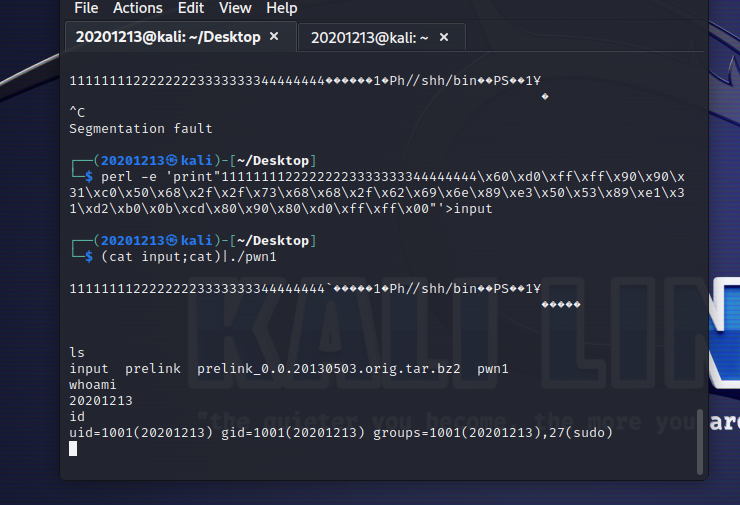The image size is (740, 505).
Task: Click the '(cat input;cat)|./pwn1' command
Action: tap(188, 257)
